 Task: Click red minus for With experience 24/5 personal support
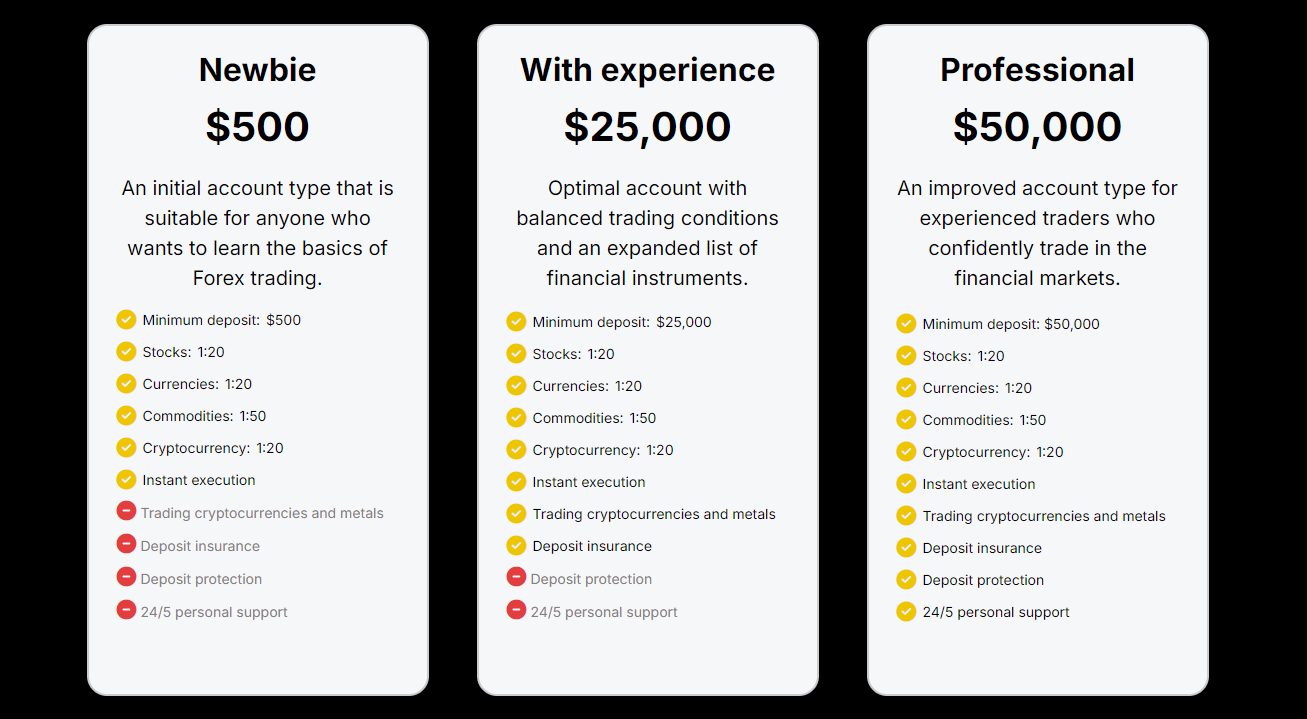516,609
